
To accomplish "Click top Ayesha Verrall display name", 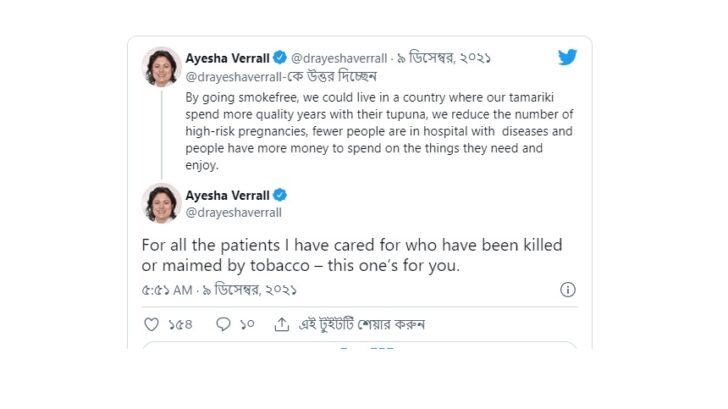I will click(228, 58).
